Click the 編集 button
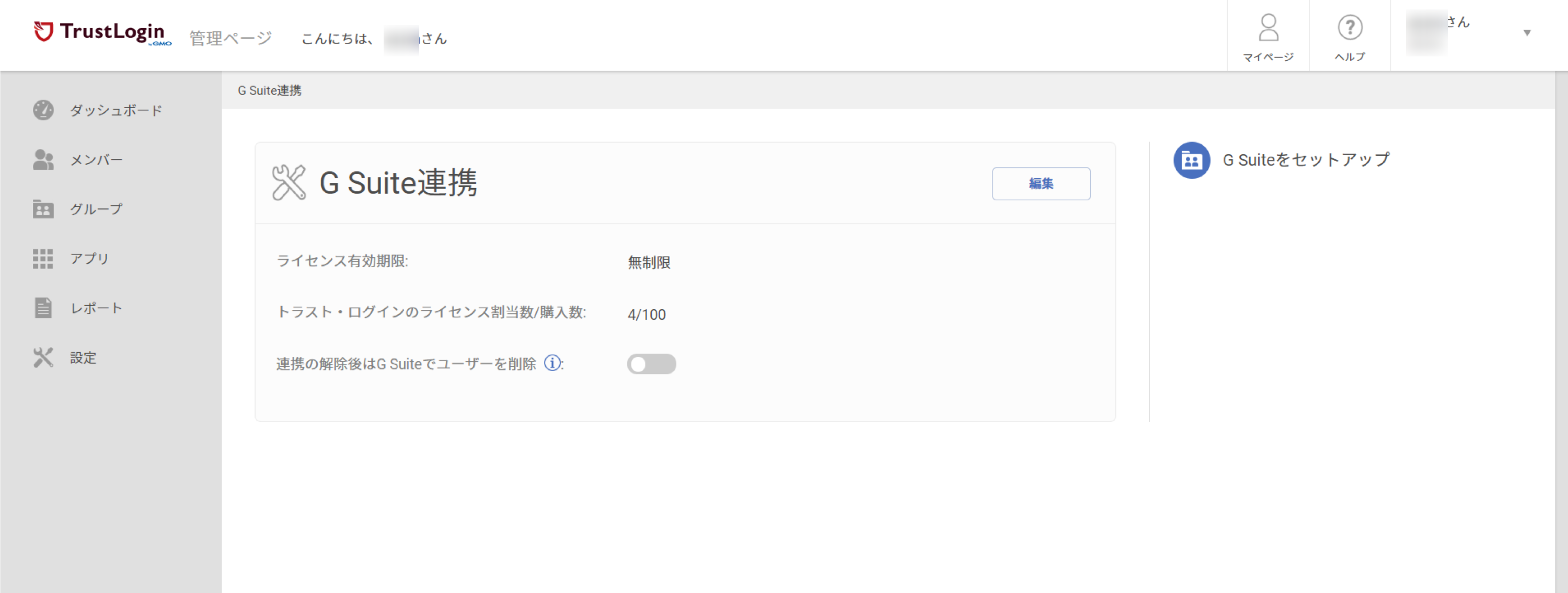The image size is (1568, 593). click(x=1041, y=184)
